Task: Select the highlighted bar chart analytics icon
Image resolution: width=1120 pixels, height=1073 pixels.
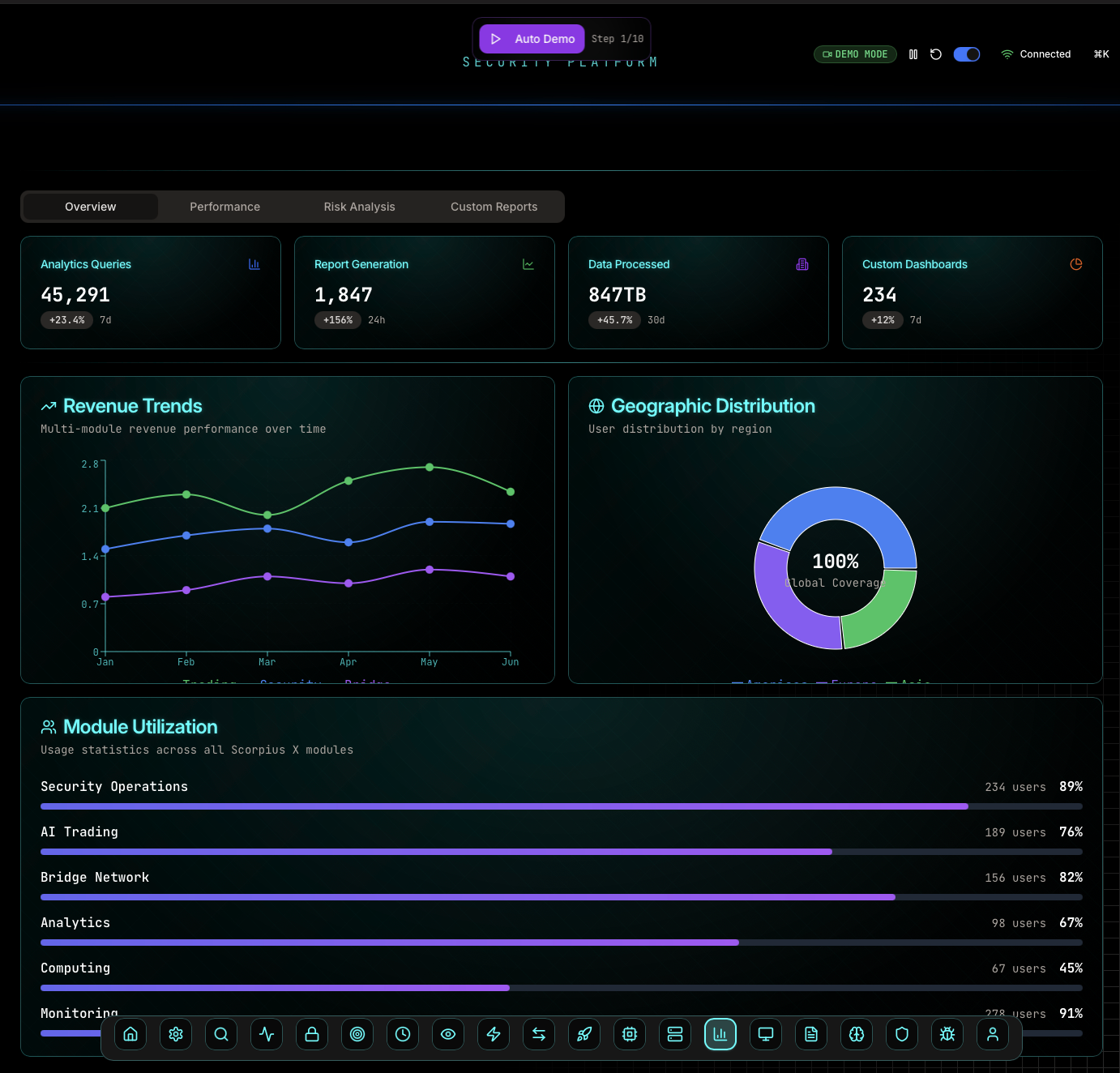Action: [x=720, y=1034]
